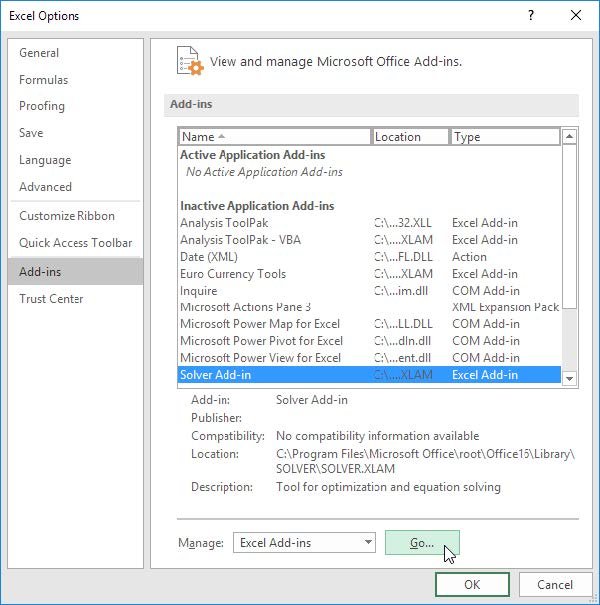
Task: Click the Help question mark icon
Action: point(531,15)
